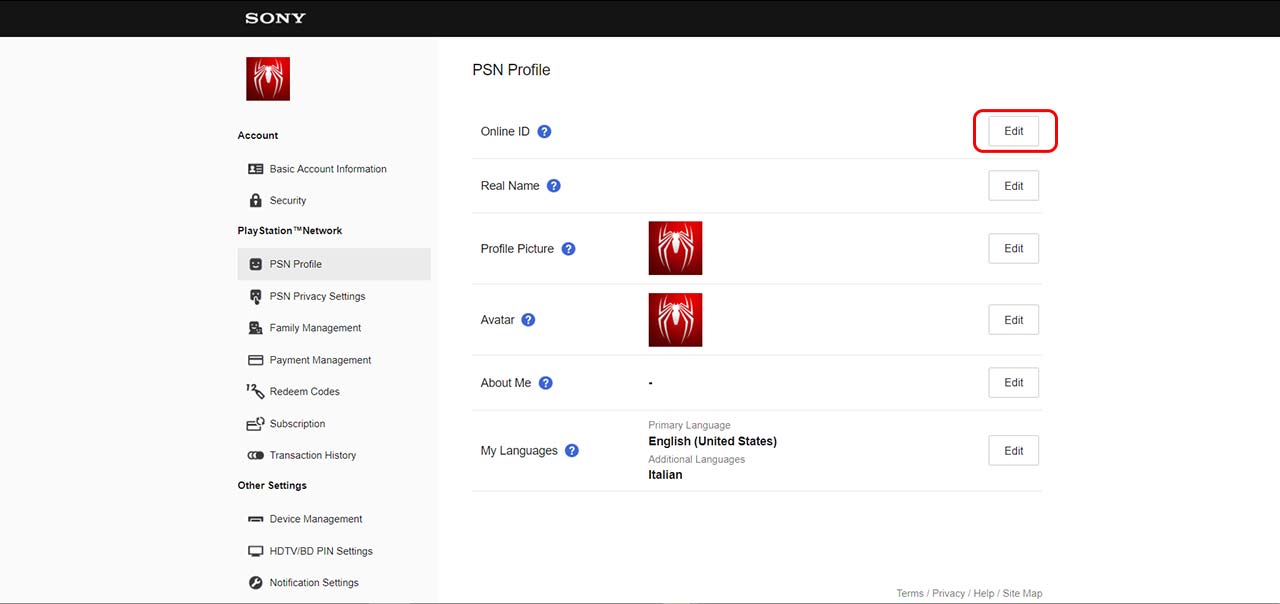This screenshot has width=1280, height=604.
Task: Click the Payment Management card icon
Action: [255, 360]
